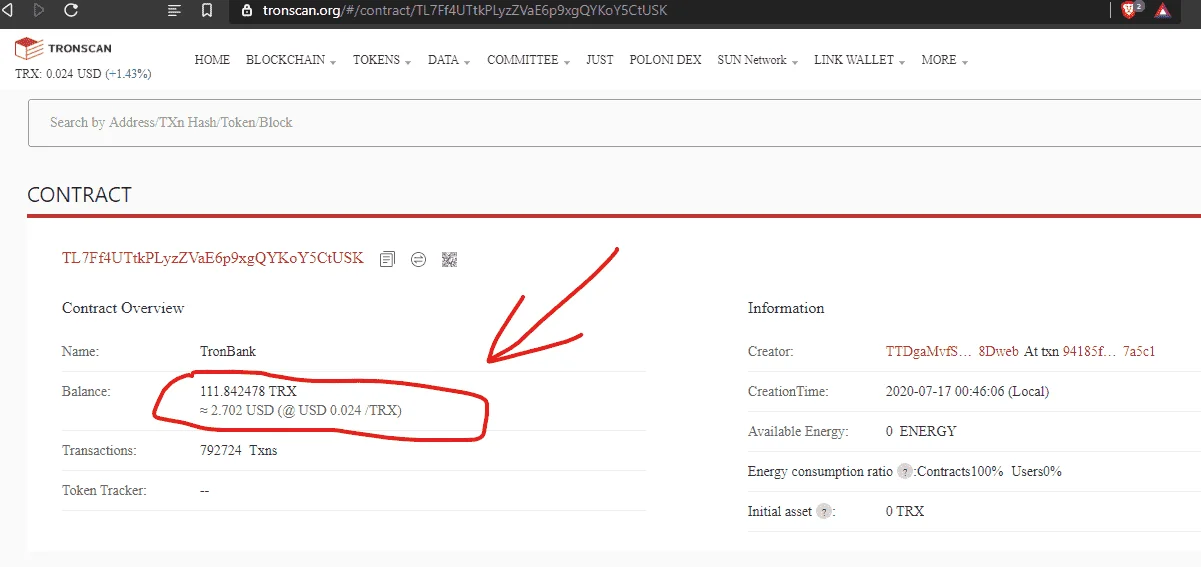Viewport: 1201px width, 567px height.
Task: Open the reader mode icon in the address bar
Action: (x=174, y=11)
